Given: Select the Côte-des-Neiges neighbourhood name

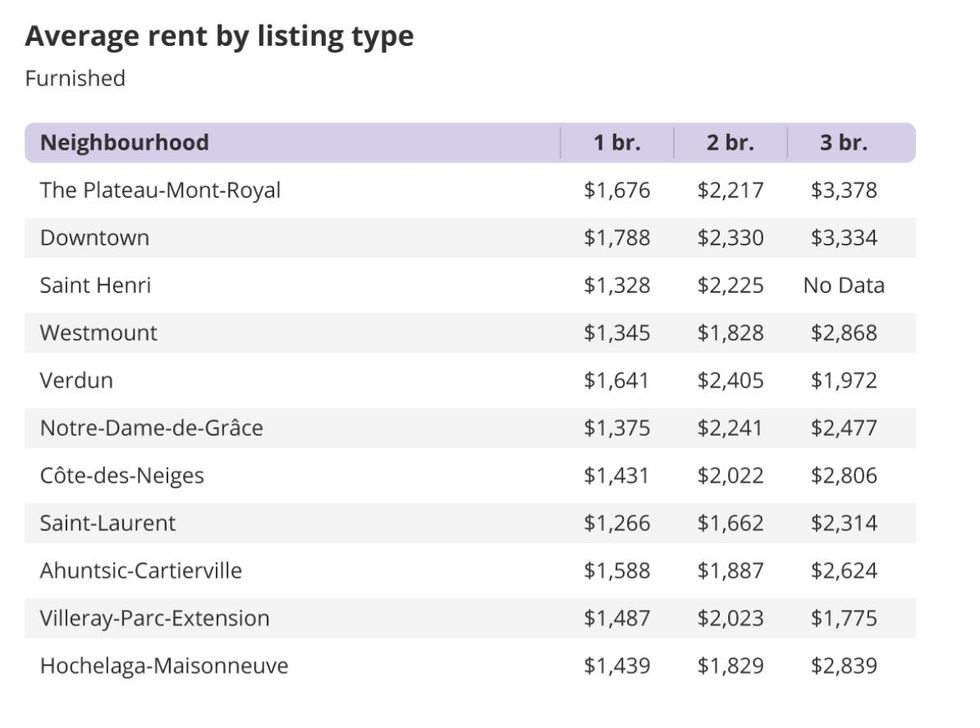Looking at the screenshot, I should (121, 475).
